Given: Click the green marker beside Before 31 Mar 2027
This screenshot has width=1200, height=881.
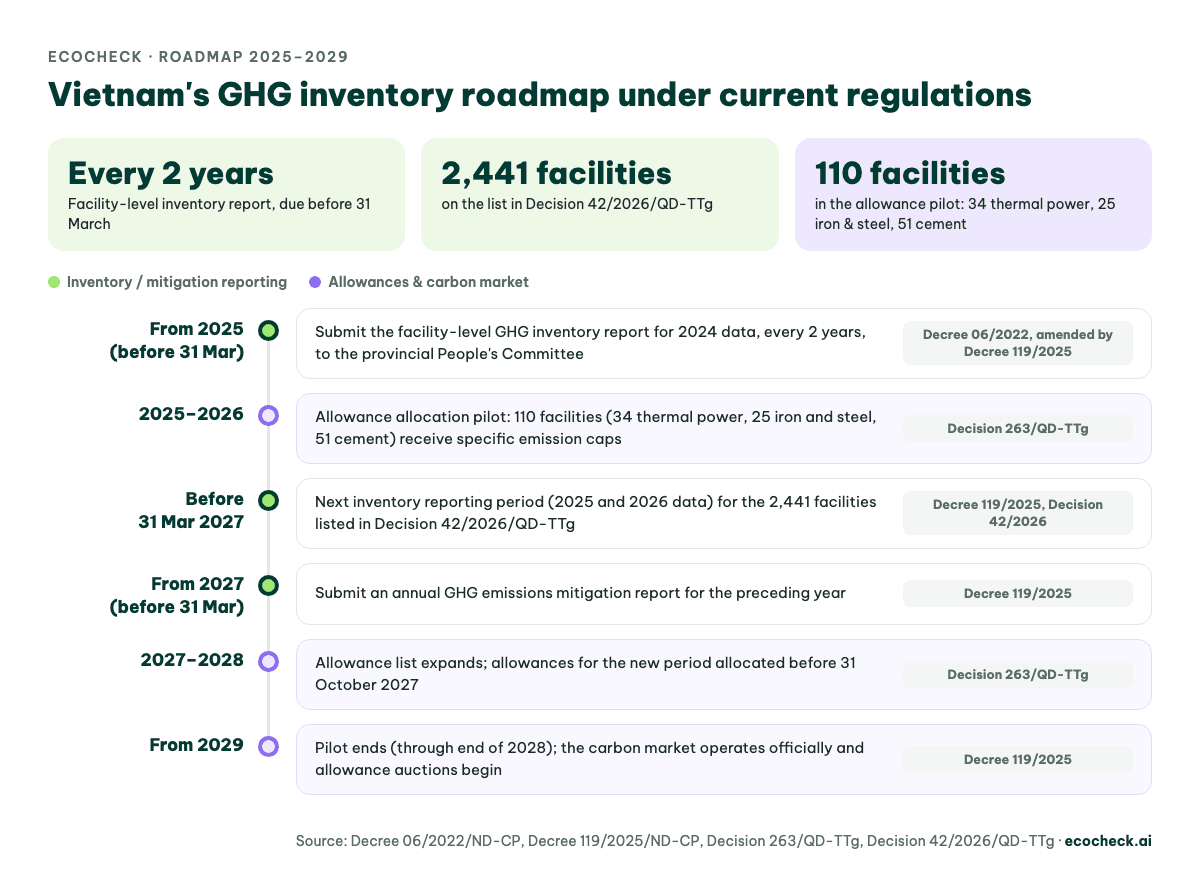Looking at the screenshot, I should click(x=268, y=500).
